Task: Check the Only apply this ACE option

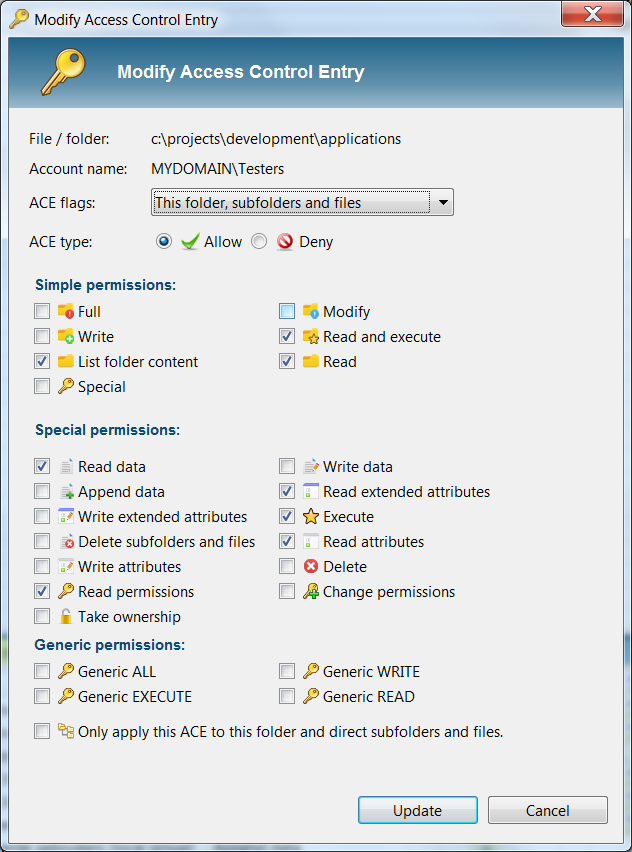Action: click(x=41, y=730)
